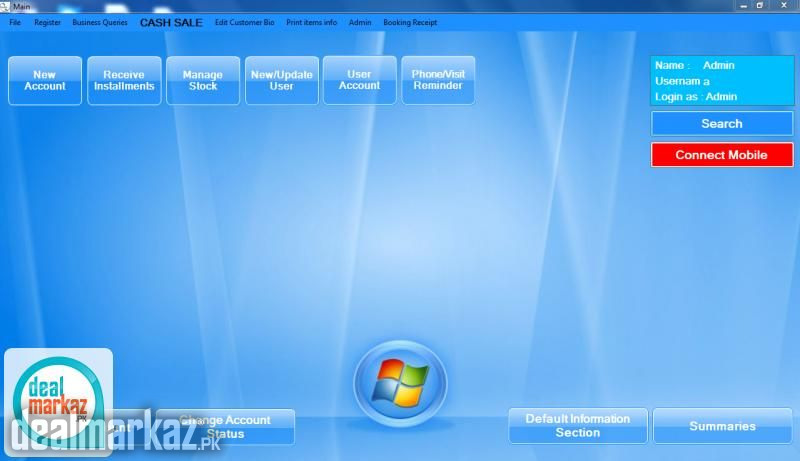This screenshot has height=461, width=800.
Task: Click the 'Name : Admin' label
Action: coord(695,65)
